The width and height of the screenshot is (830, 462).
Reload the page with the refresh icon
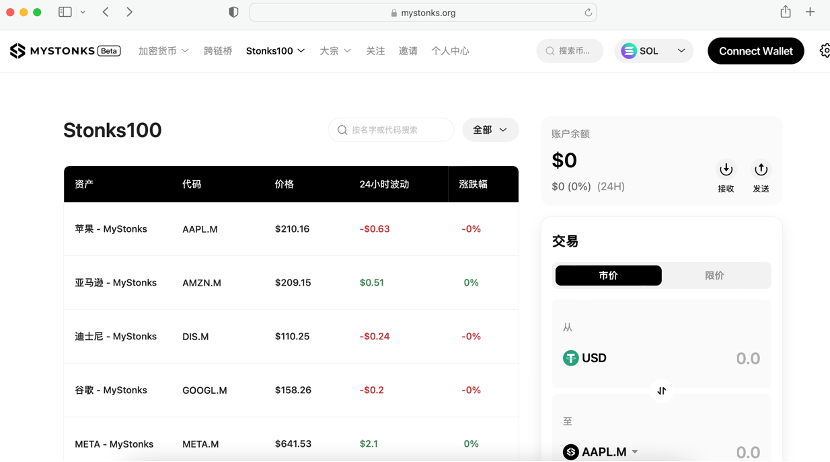pyautogui.click(x=588, y=13)
